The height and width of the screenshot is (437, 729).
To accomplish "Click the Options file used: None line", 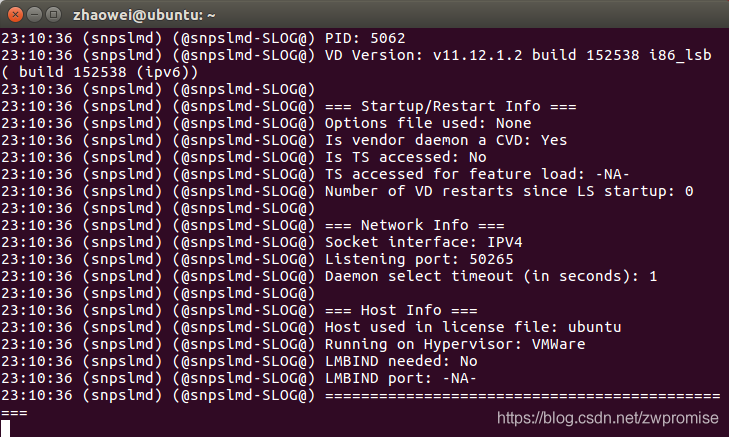I will click(x=428, y=123).
